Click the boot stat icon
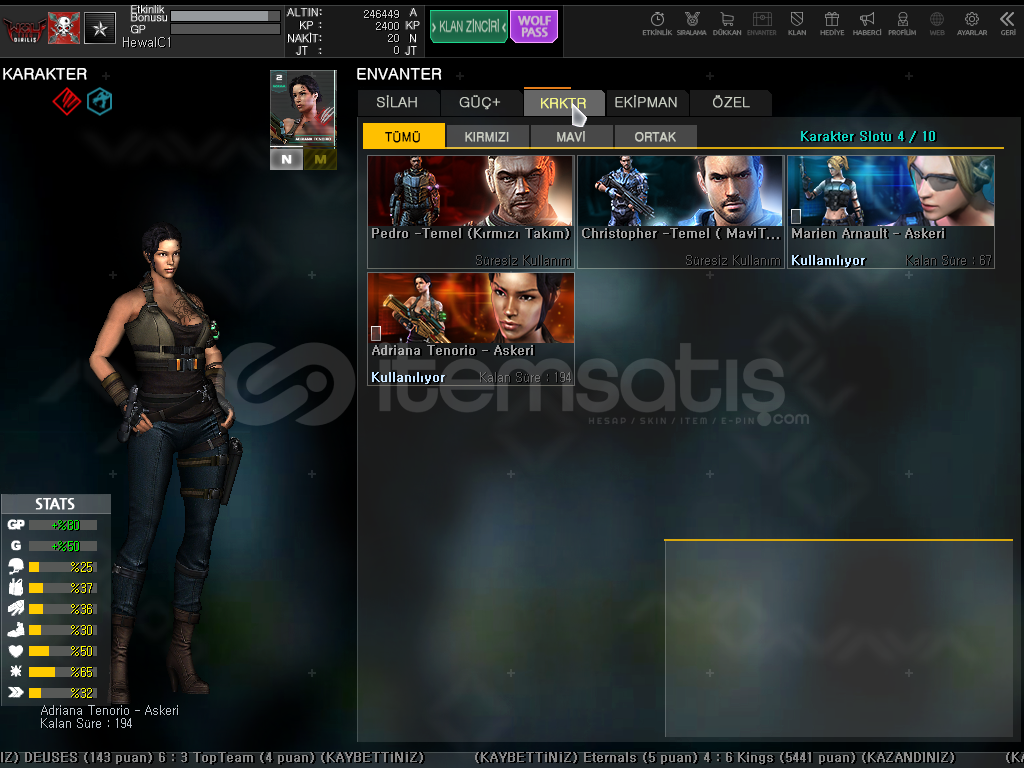 pos(16,630)
